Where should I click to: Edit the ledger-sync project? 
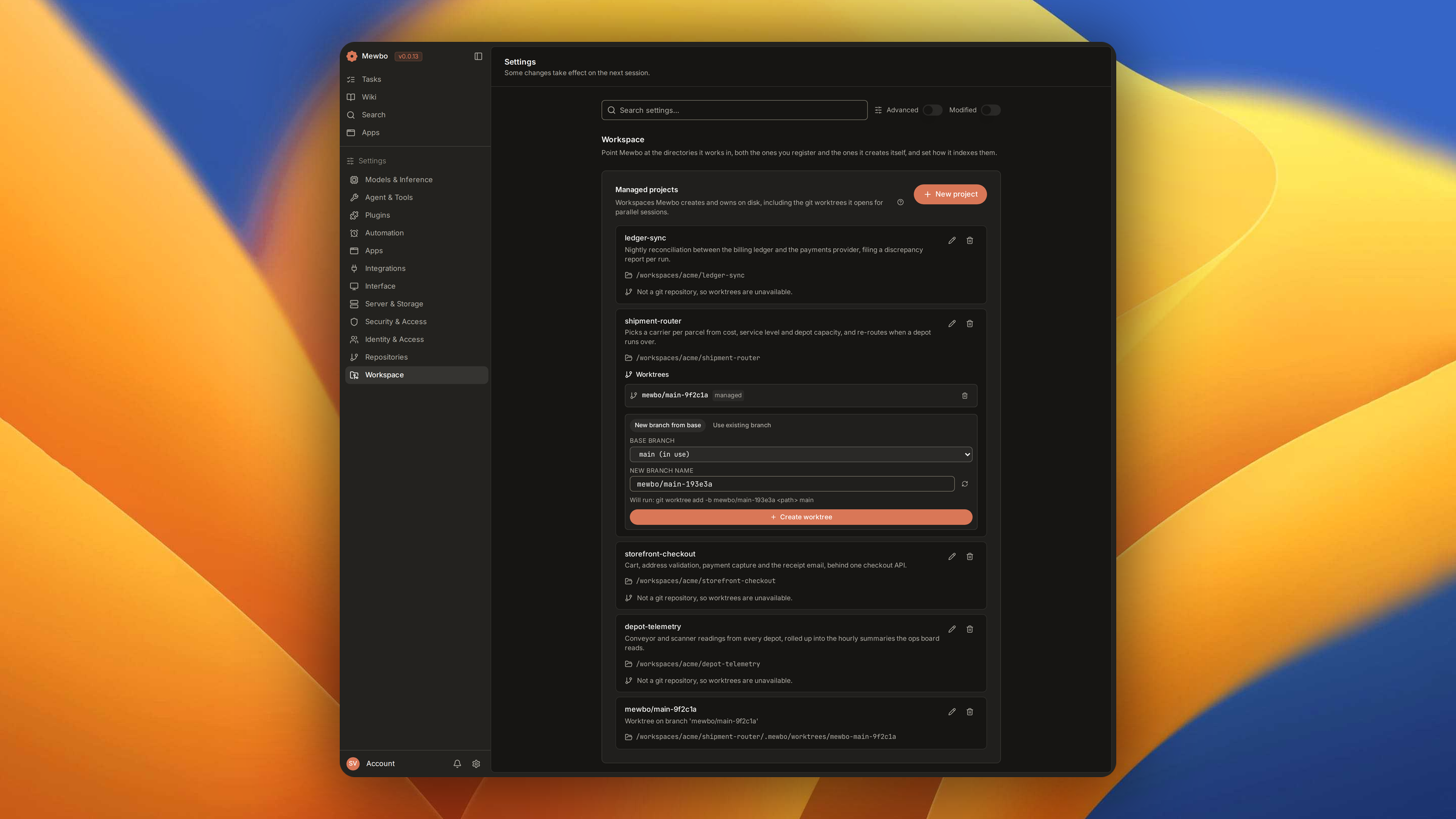[952, 241]
